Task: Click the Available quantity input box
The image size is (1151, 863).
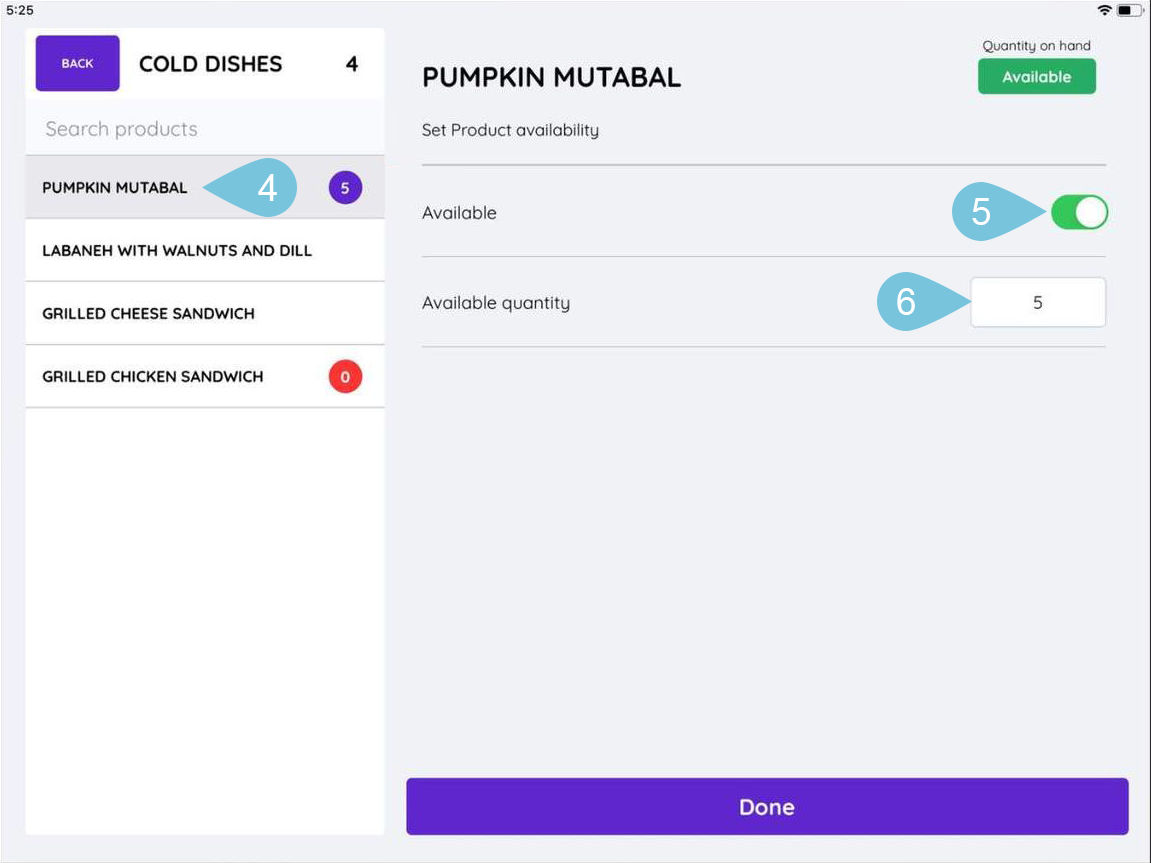Action: point(1038,302)
